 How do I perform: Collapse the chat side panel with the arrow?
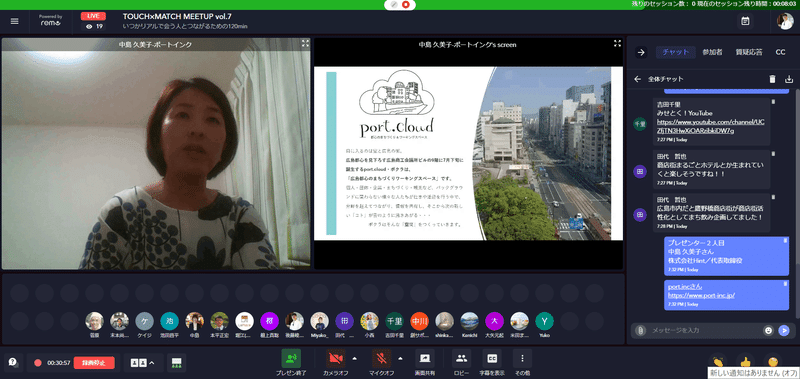[x=641, y=52]
